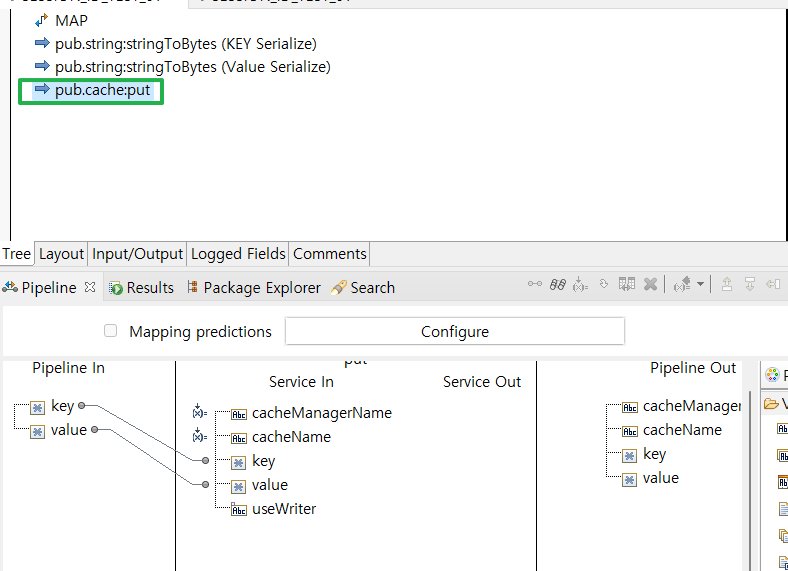Viewport: 788px width, 571px height.
Task: Select the MAP step in tree
Action: click(x=71, y=20)
